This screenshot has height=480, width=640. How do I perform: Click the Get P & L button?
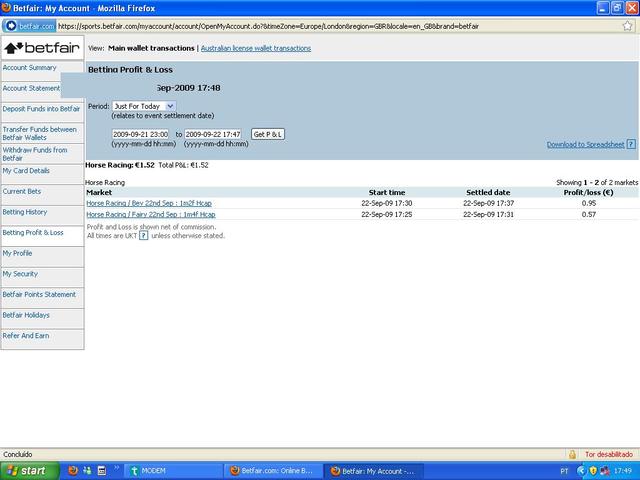click(x=268, y=134)
